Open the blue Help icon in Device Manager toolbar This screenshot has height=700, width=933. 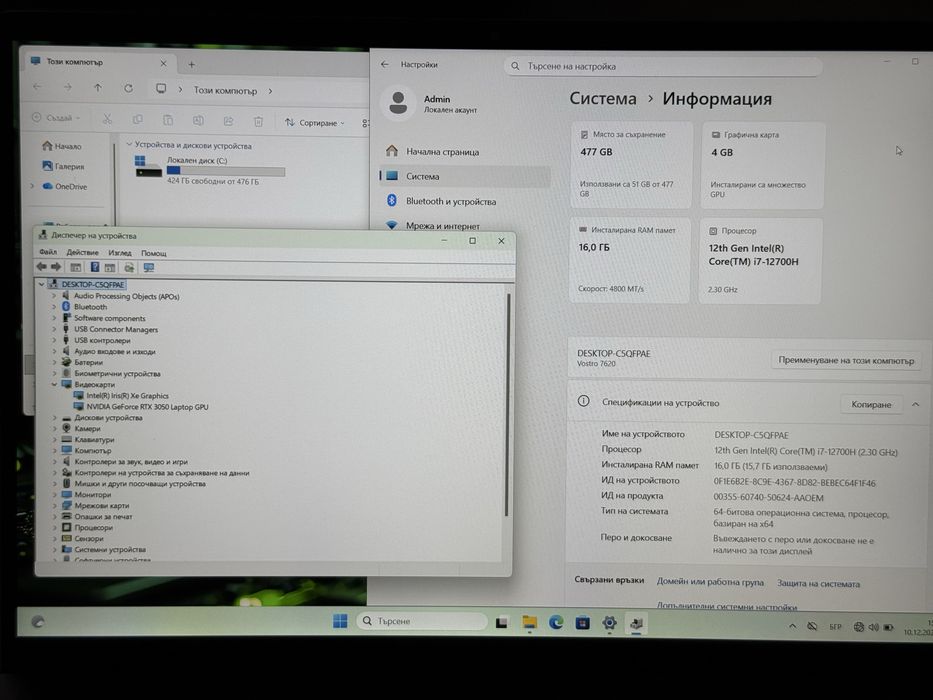[95, 267]
